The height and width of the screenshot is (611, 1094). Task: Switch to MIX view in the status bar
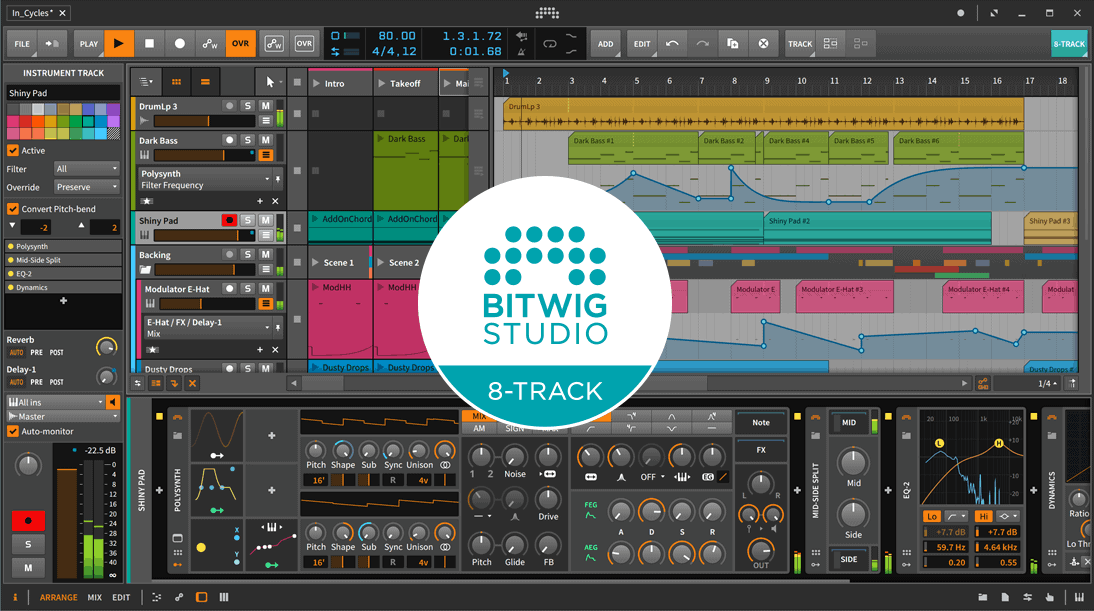[x=95, y=597]
